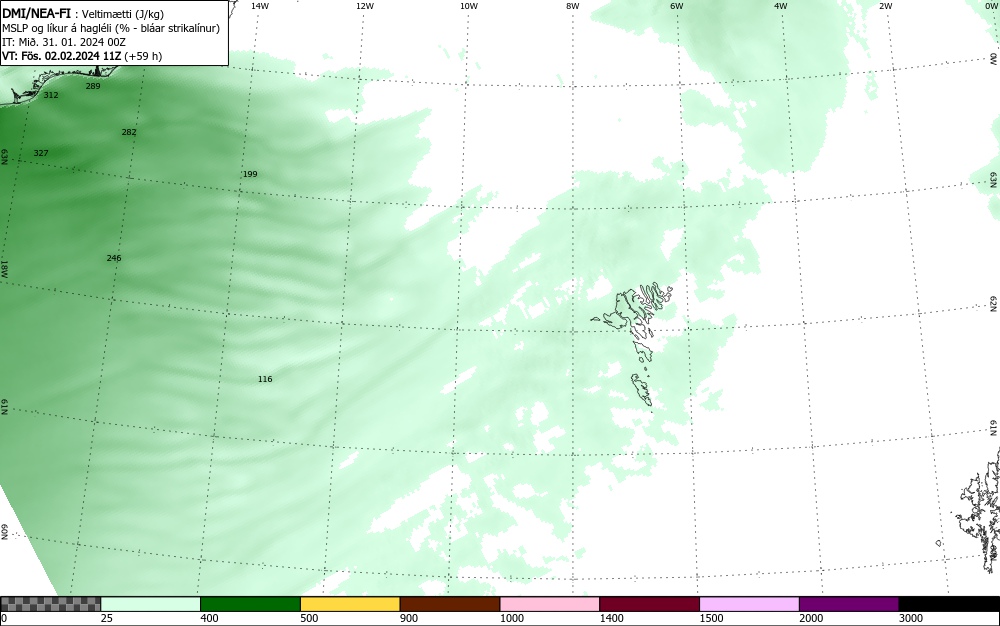
Task: Click the CAPE value 116 on the map
Action: coord(265,379)
